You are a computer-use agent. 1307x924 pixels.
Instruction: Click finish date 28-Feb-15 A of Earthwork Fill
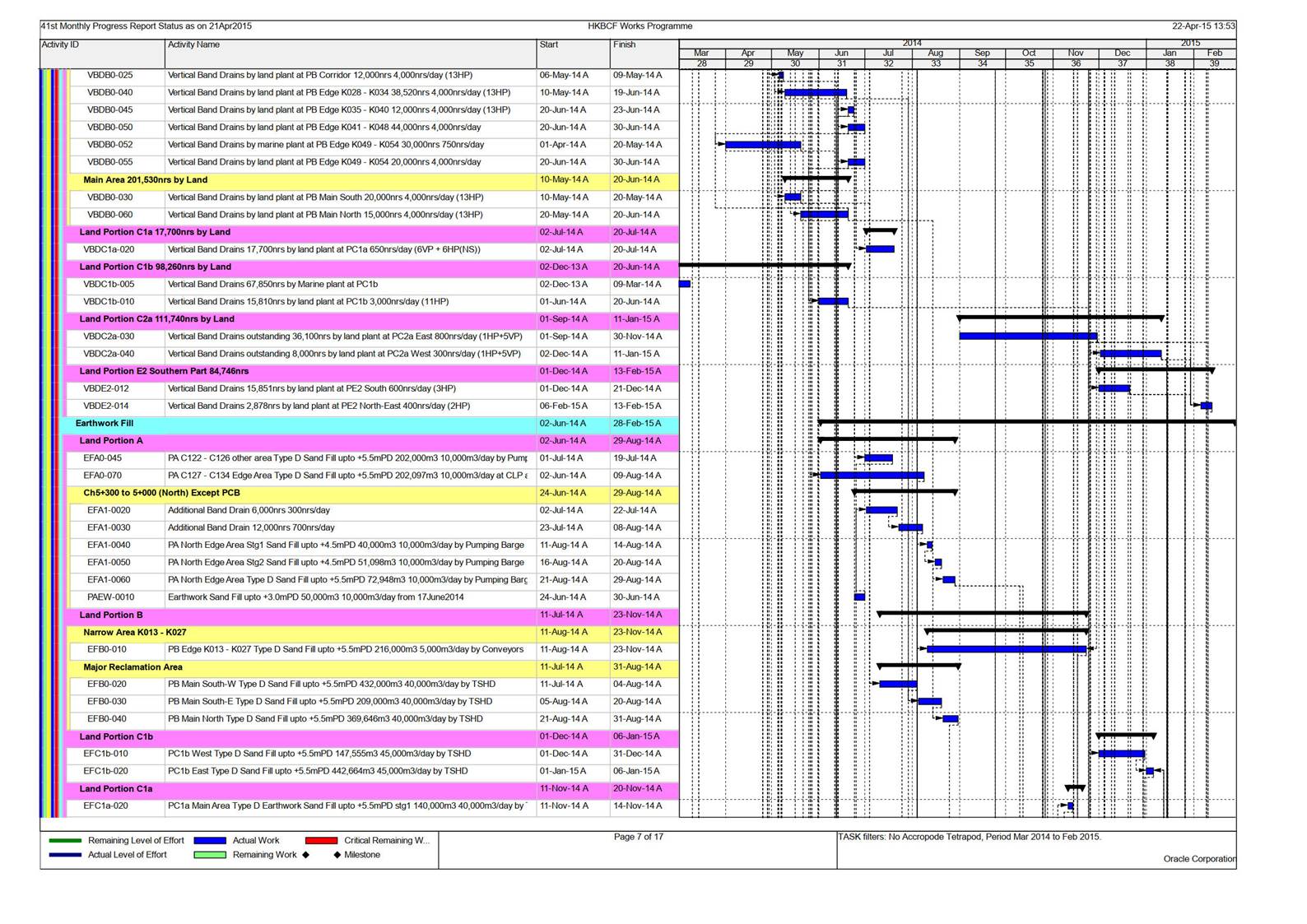(637, 424)
